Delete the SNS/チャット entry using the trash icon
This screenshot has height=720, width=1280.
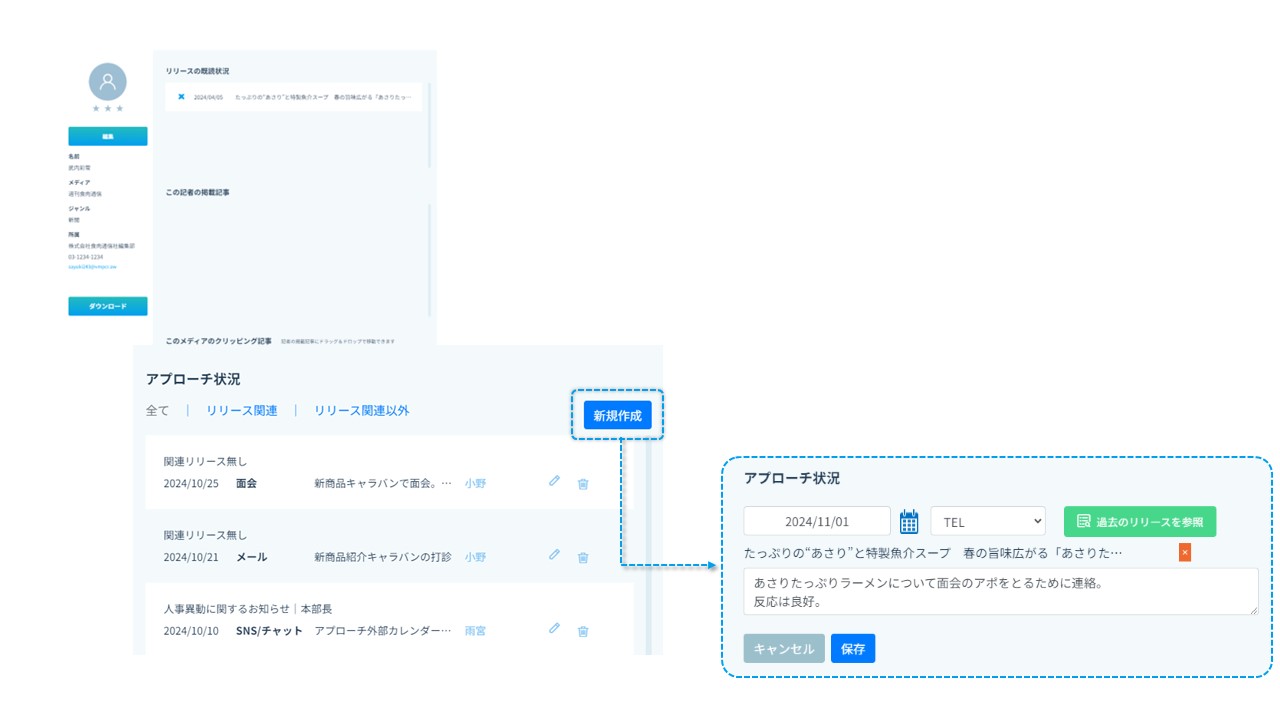583,632
